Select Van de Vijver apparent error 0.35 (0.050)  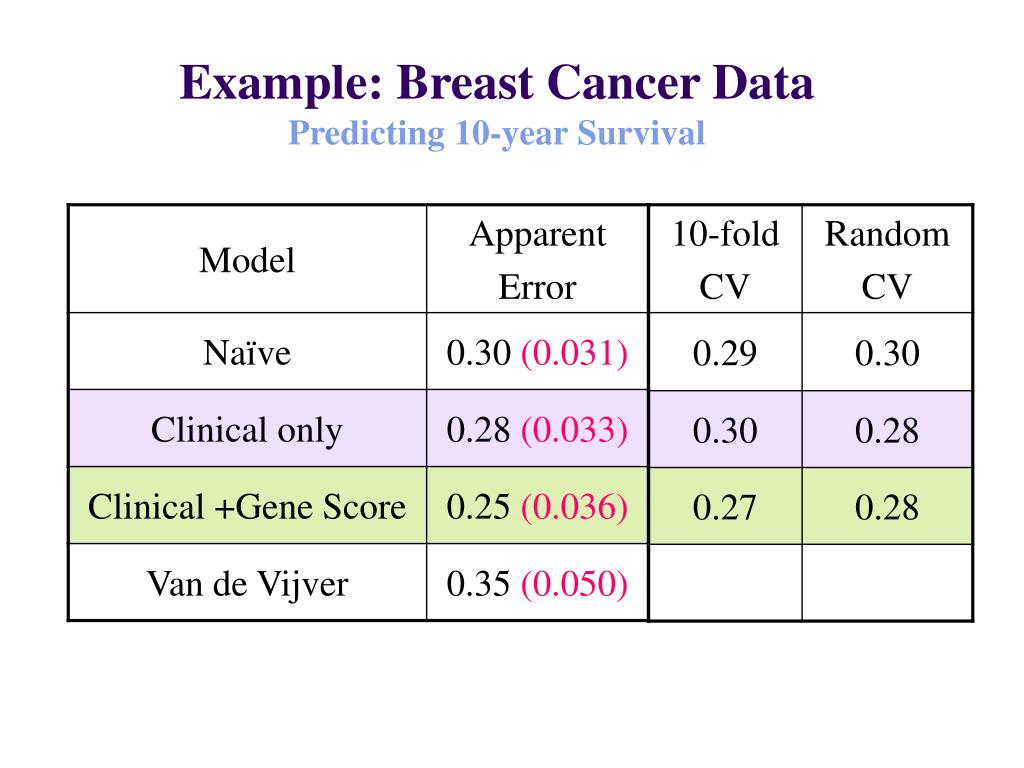537,583
